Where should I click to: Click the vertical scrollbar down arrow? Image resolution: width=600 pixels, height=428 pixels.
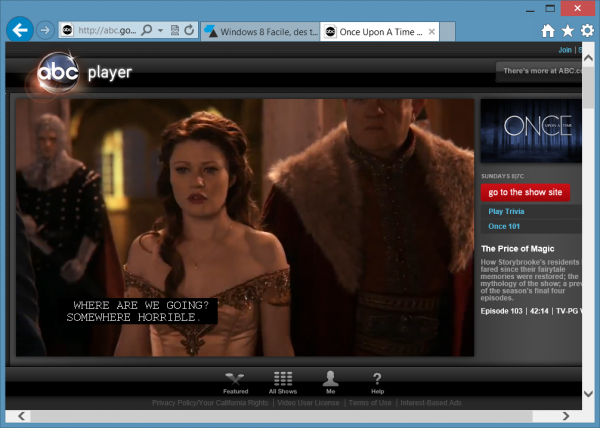[x=588, y=394]
